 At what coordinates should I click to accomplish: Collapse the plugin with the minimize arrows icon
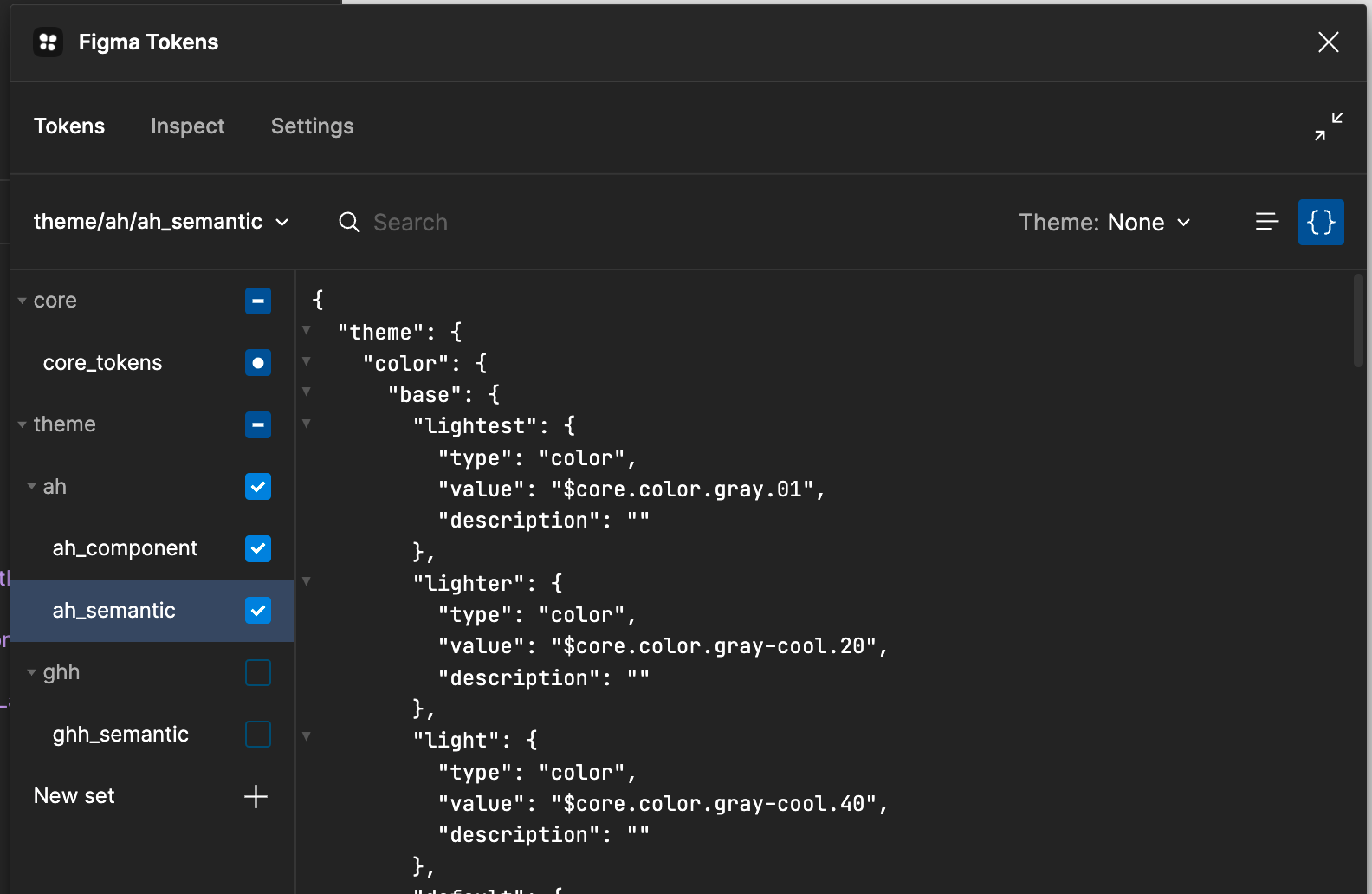pyautogui.click(x=1328, y=126)
